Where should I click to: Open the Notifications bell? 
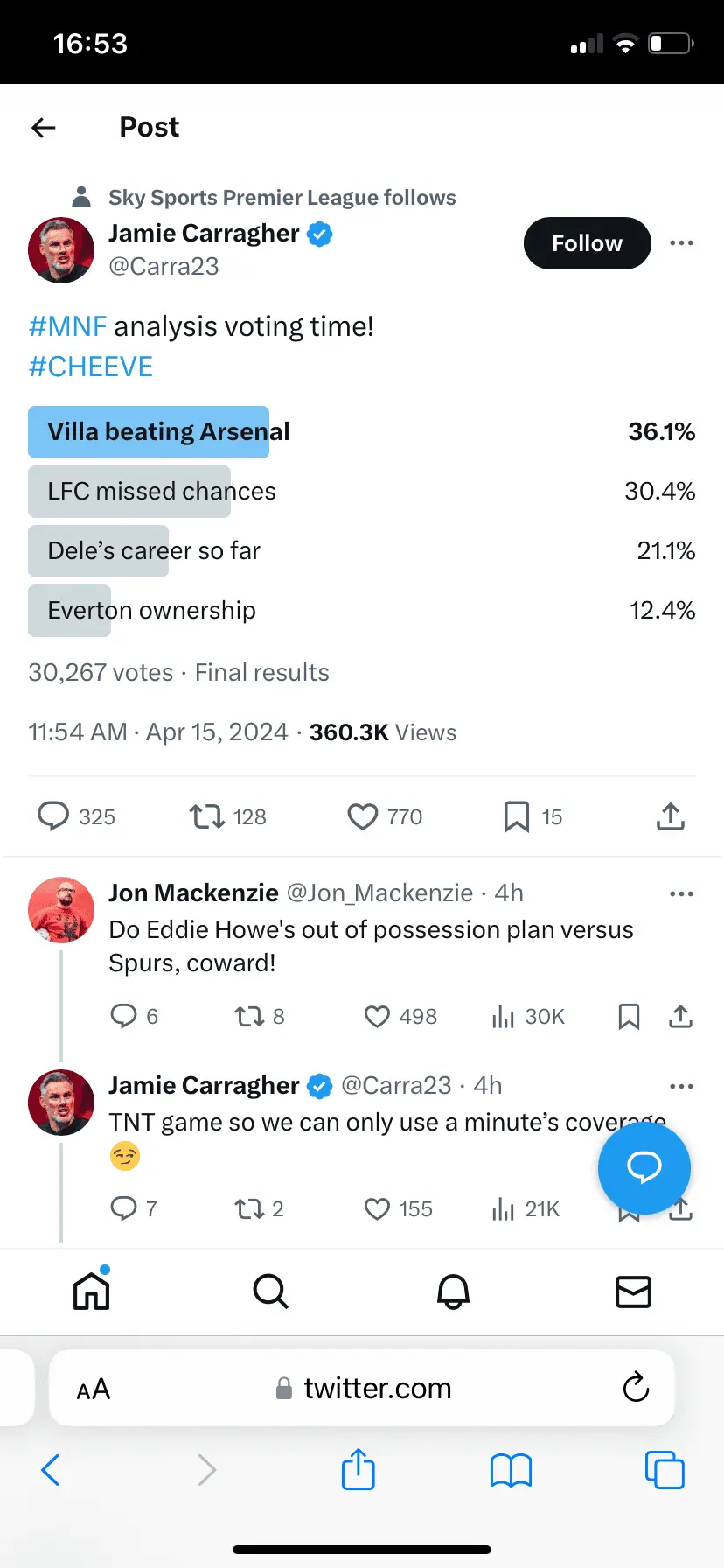coord(453,1291)
